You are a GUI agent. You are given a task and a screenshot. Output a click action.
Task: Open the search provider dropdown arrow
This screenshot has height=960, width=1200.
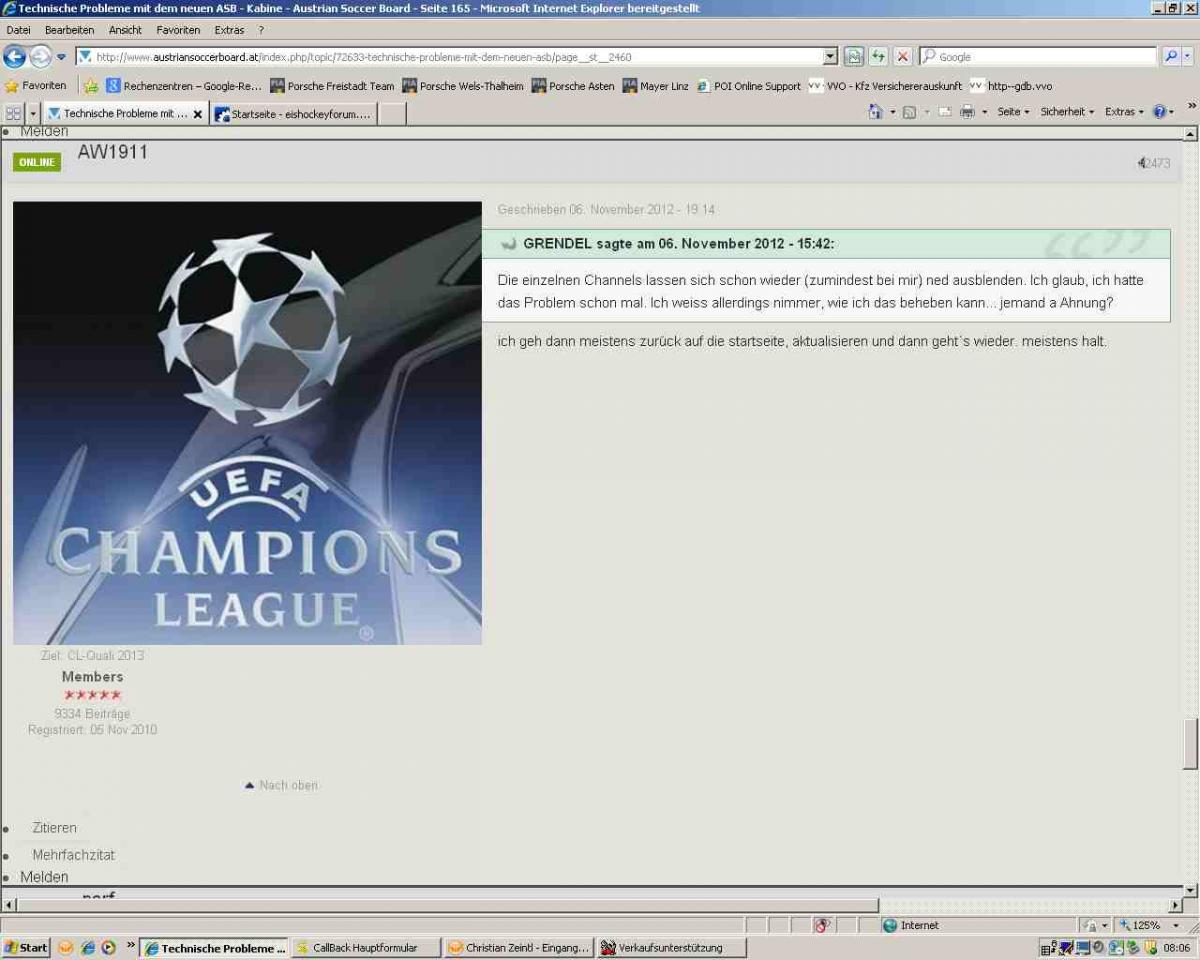pos(1188,57)
